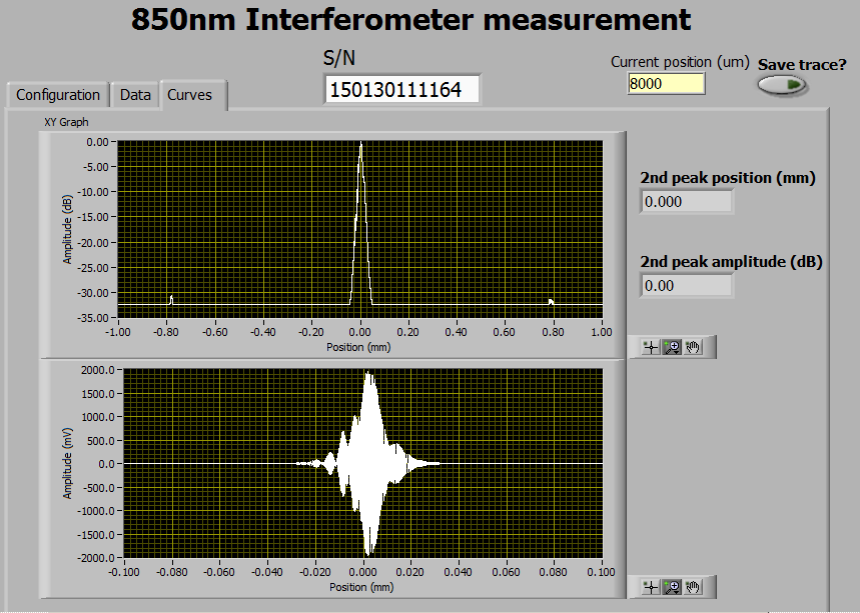The height and width of the screenshot is (613, 860).
Task: Click the 2nd peak position (mm) field
Action: click(x=686, y=202)
